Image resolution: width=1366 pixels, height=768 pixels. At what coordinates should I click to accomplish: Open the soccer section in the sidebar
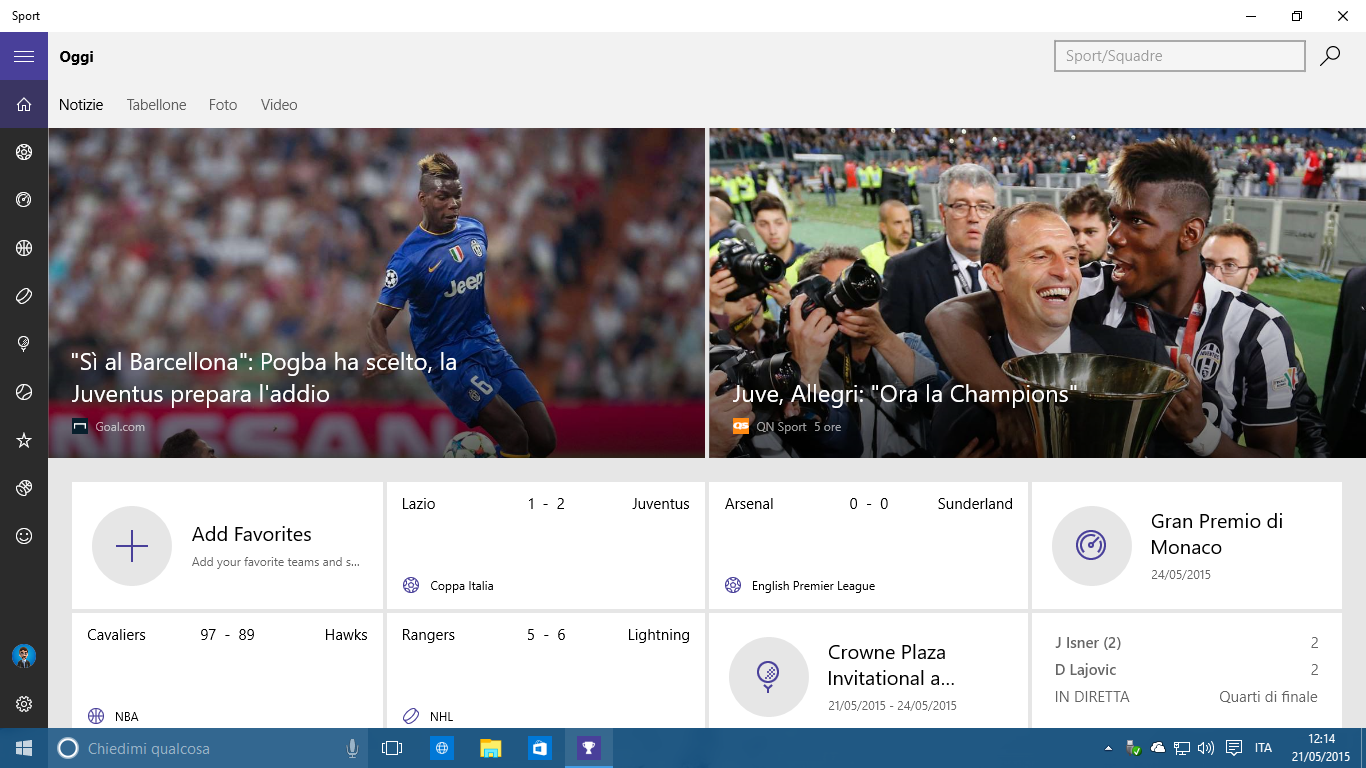[24, 152]
